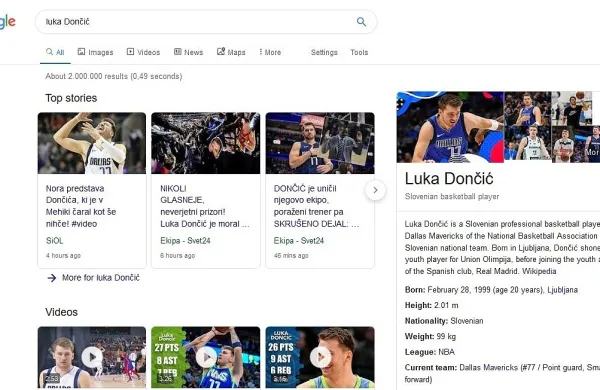Image resolution: width=600 pixels, height=390 pixels.
Task: Click the 'Videos' section heading
Action: pos(61,312)
